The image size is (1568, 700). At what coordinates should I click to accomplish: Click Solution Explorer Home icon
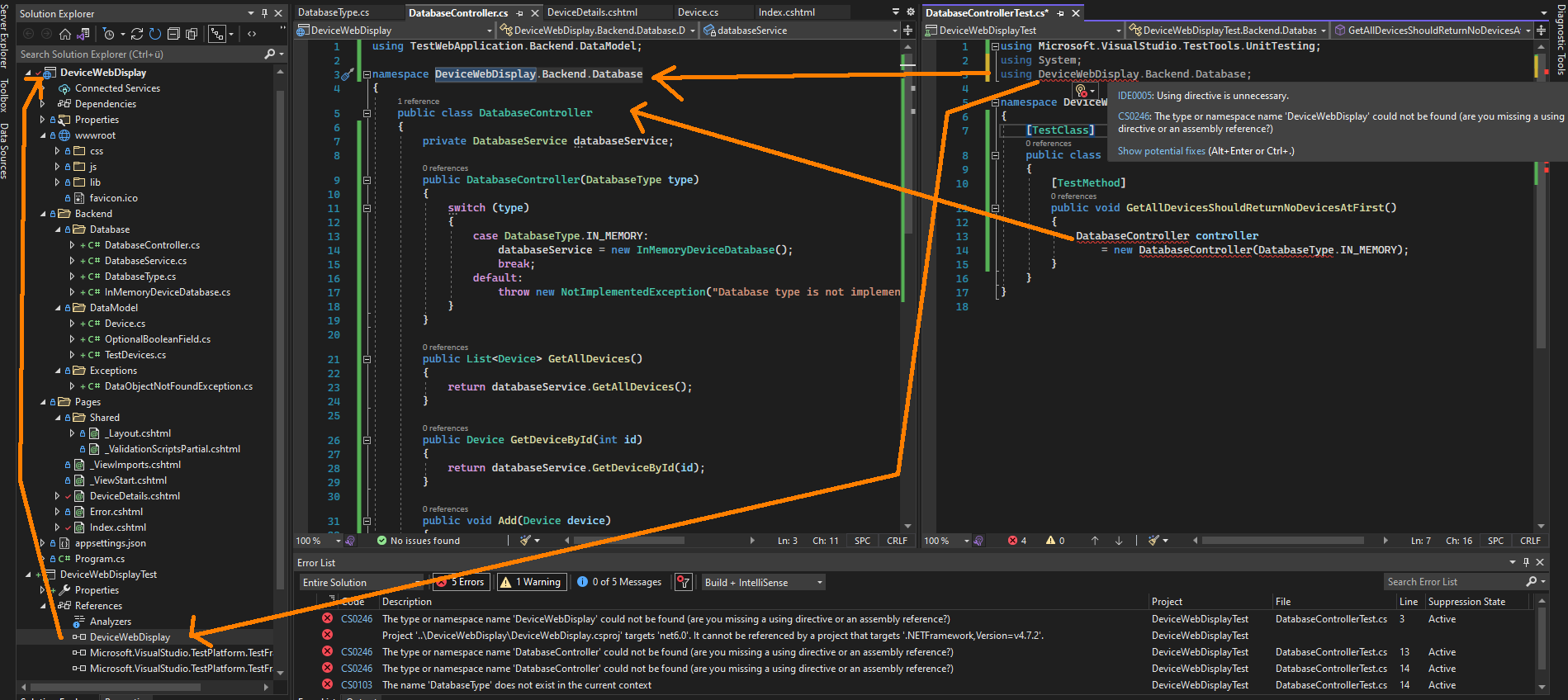[x=65, y=34]
